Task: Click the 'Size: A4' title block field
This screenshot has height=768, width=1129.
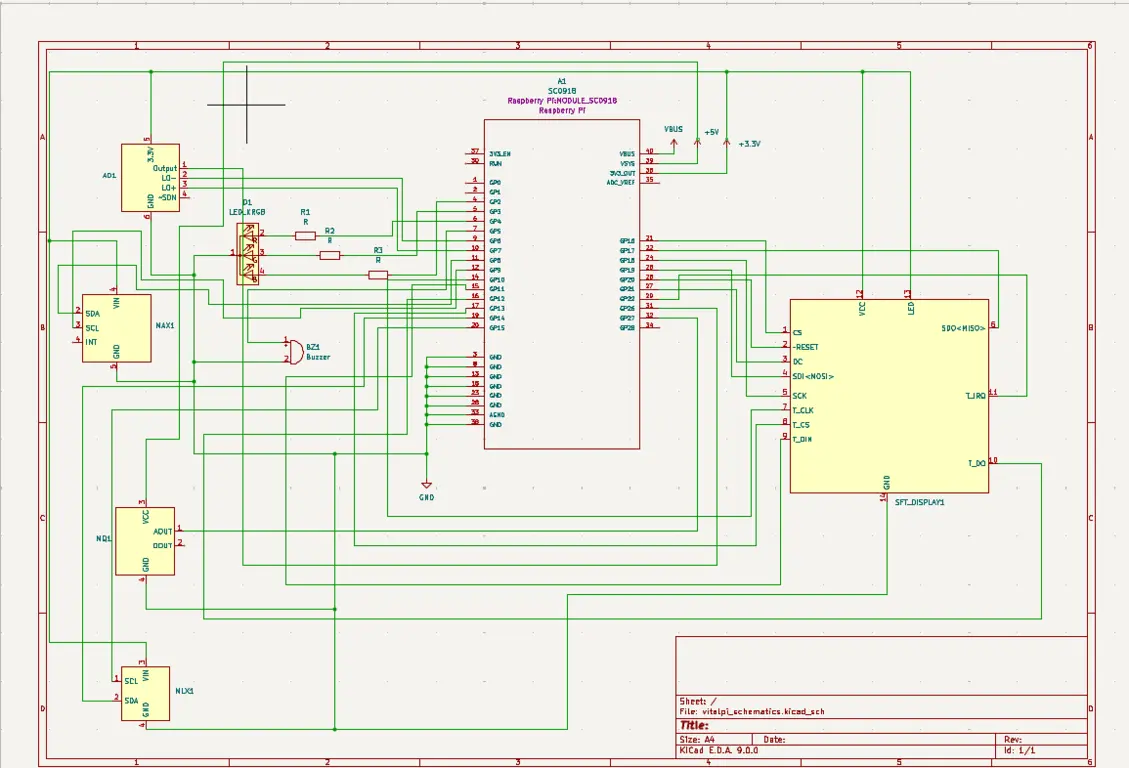Action: point(697,739)
